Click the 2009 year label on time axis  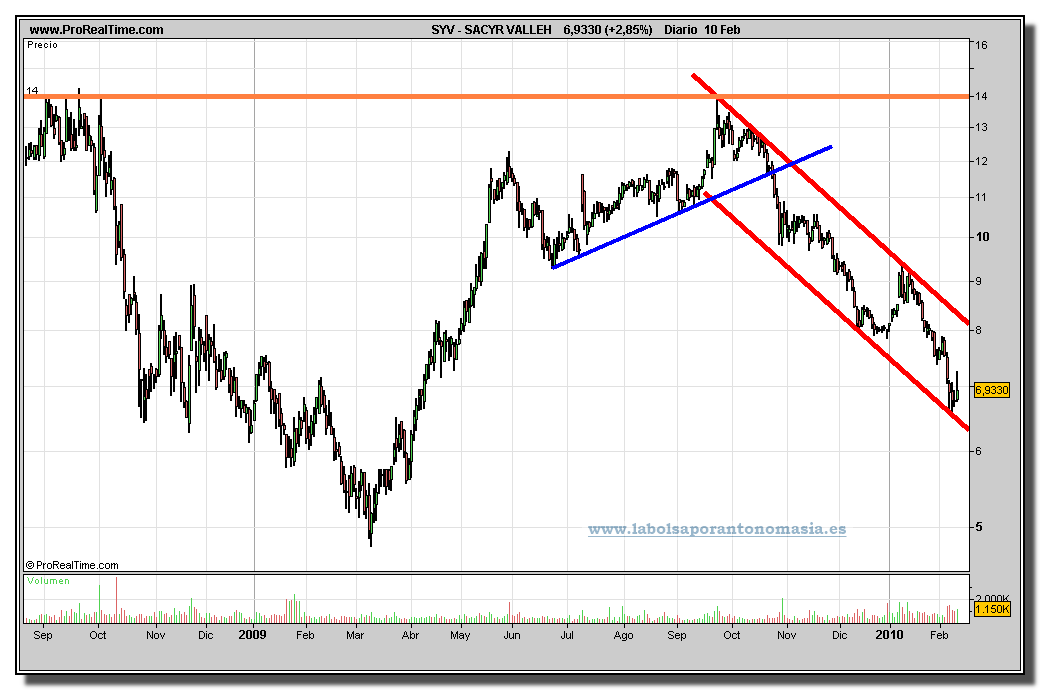(x=252, y=635)
